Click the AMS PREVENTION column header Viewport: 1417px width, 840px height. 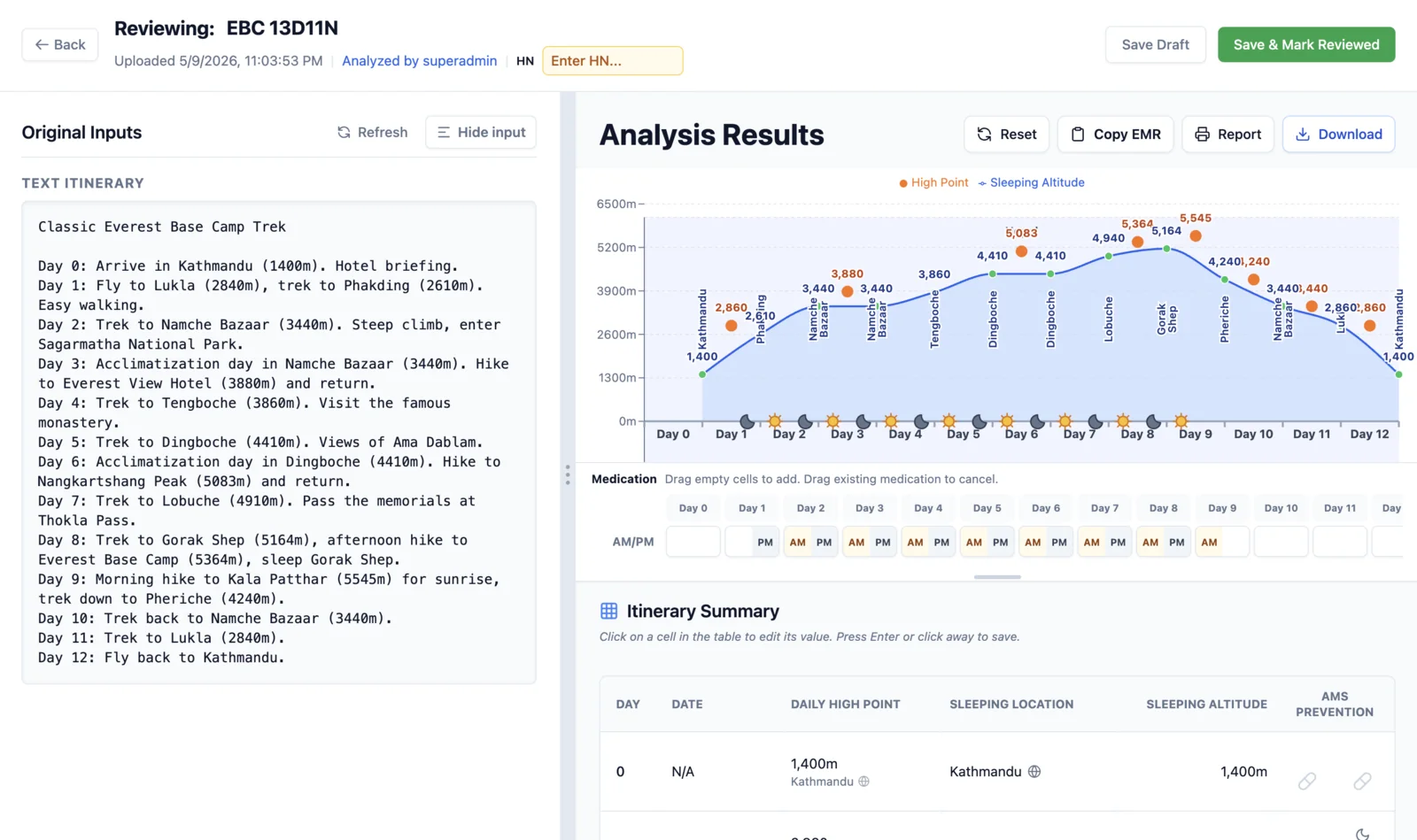(x=1335, y=705)
